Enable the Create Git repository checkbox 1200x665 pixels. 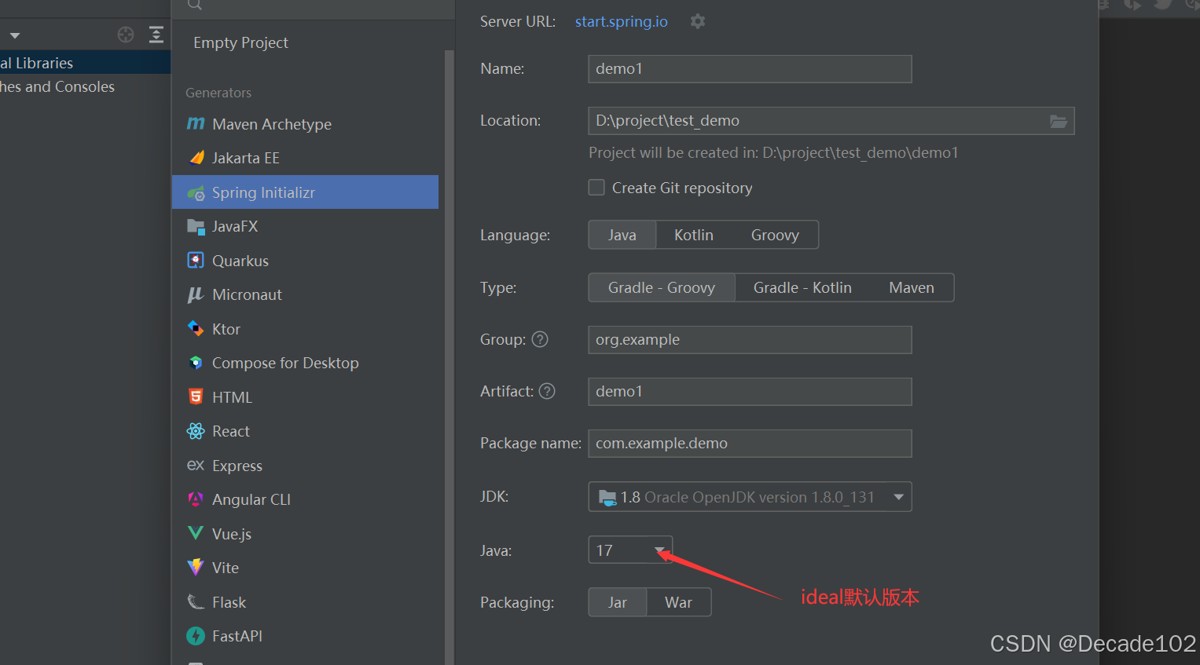pyautogui.click(x=597, y=188)
